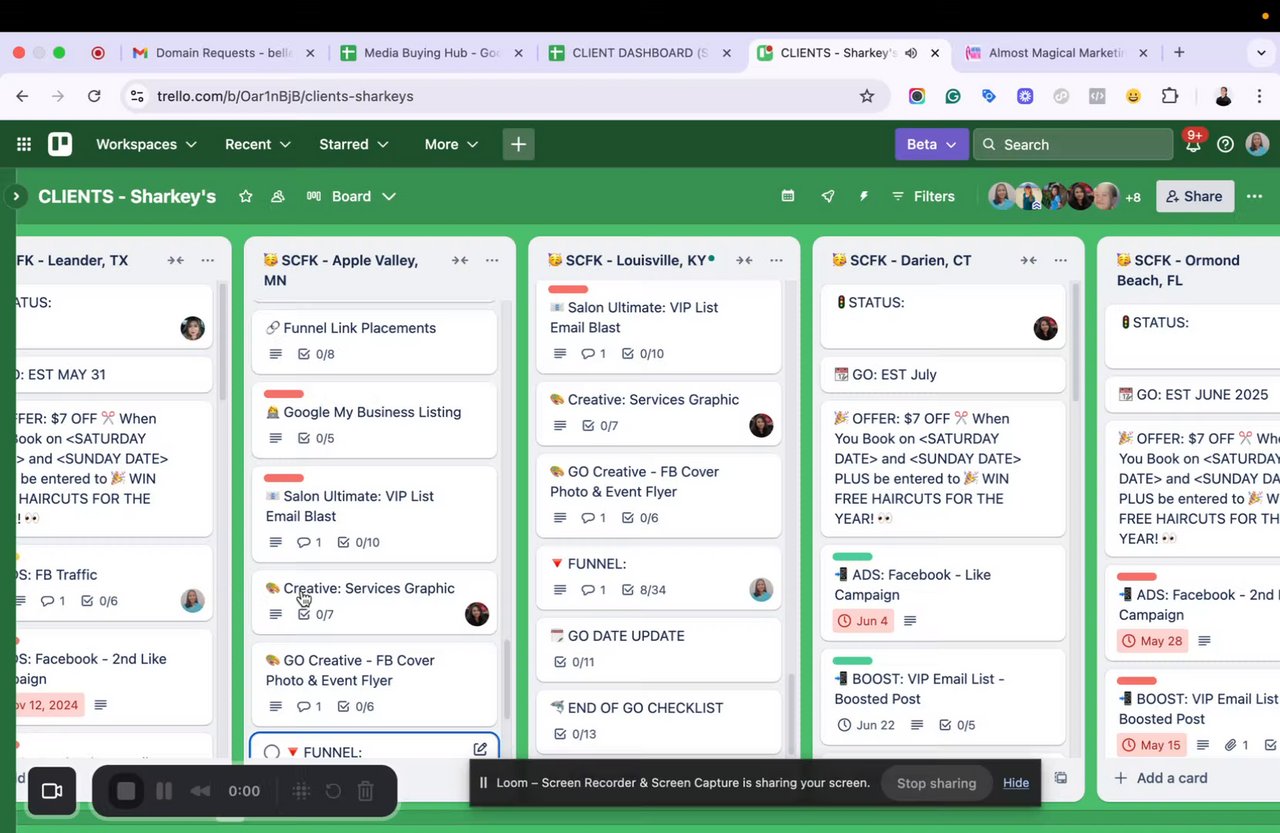Open board Filters

tap(923, 196)
